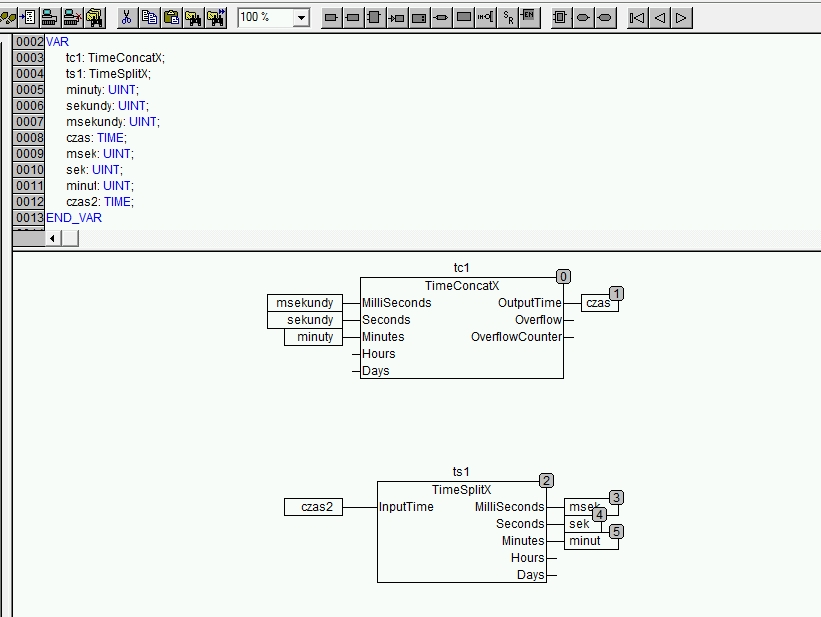821x617 pixels.
Task: Click the Logout icon with red X
Action: point(72,17)
